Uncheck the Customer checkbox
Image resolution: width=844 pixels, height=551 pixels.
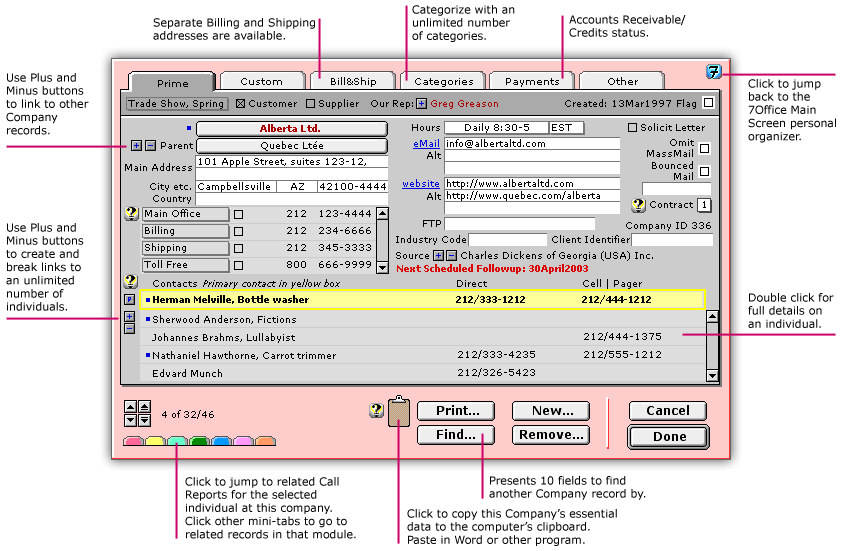click(240, 103)
